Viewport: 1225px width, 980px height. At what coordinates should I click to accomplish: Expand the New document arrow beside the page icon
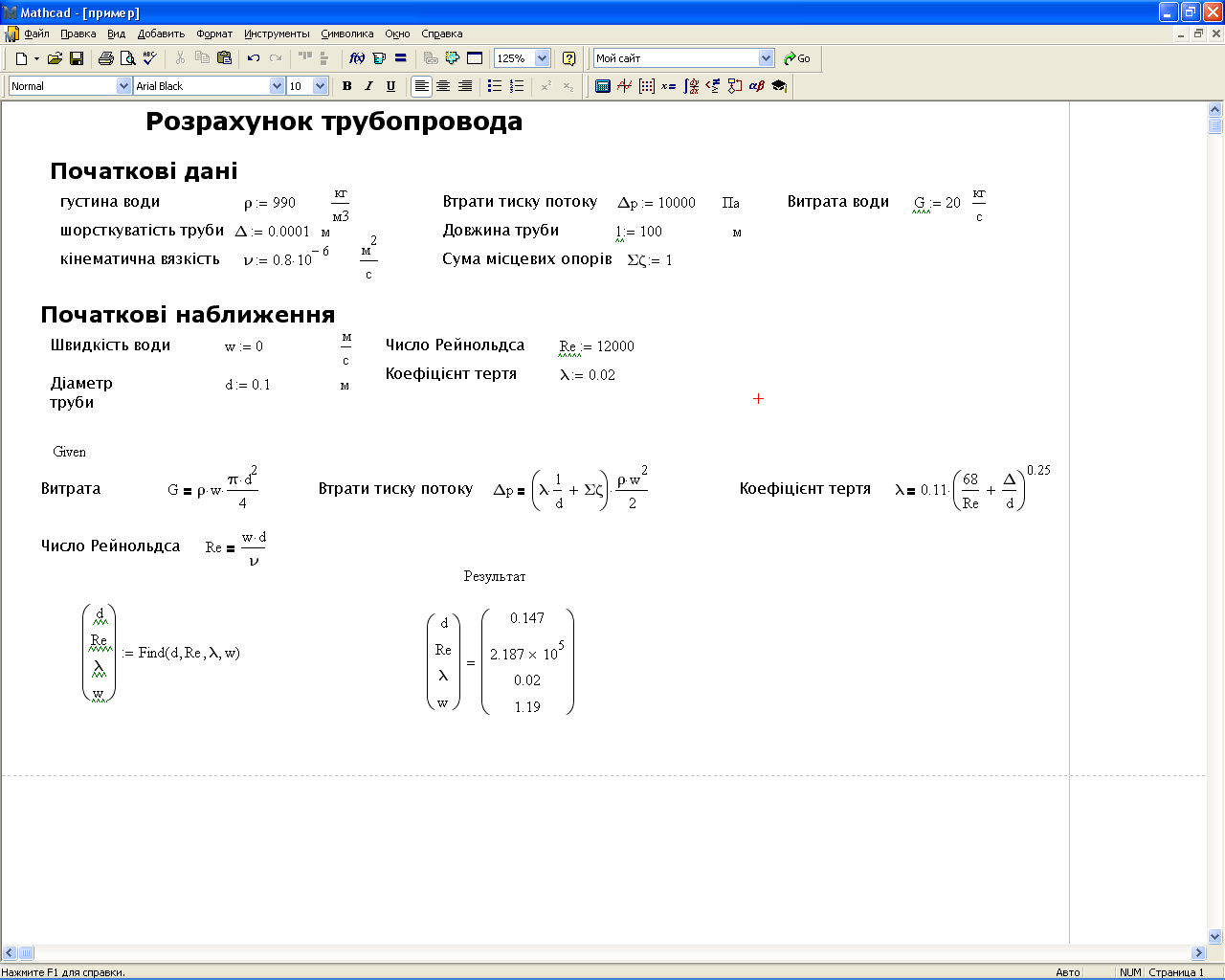tap(36, 58)
